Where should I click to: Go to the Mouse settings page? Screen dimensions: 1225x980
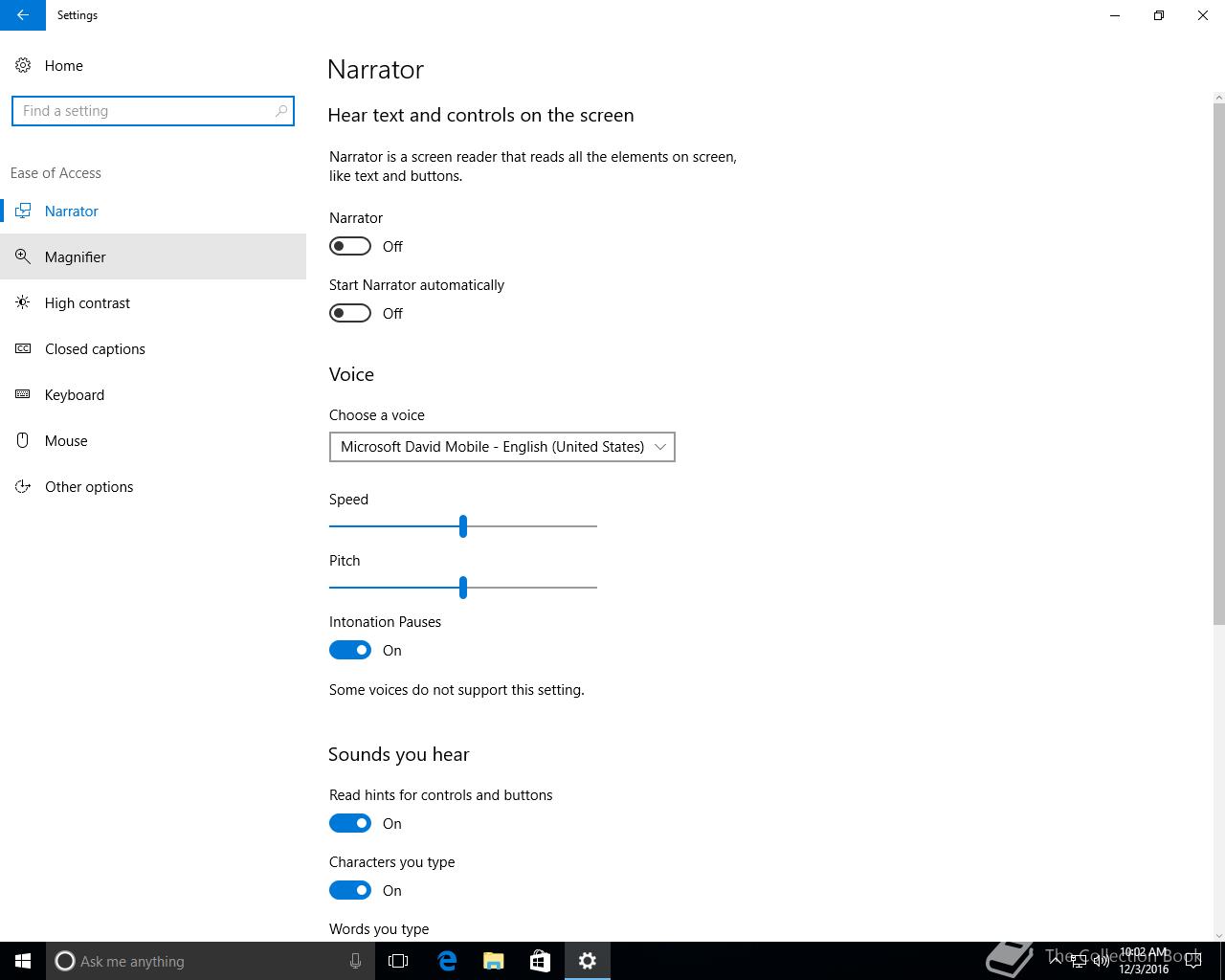point(153,441)
